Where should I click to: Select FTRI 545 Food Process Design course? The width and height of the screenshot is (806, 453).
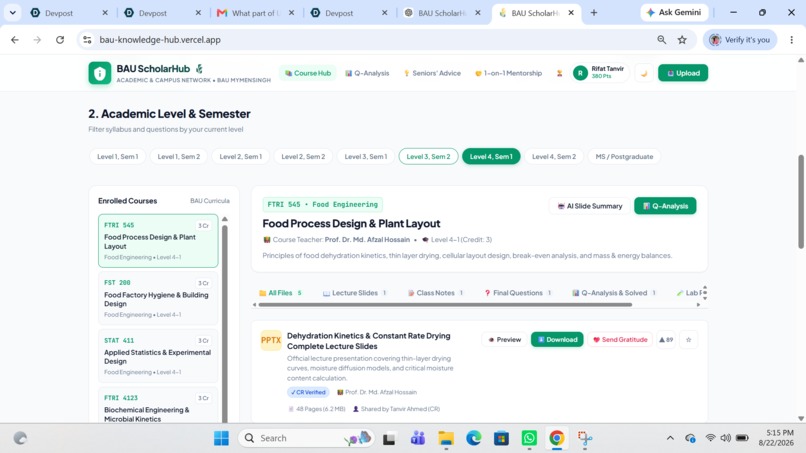[x=158, y=241]
